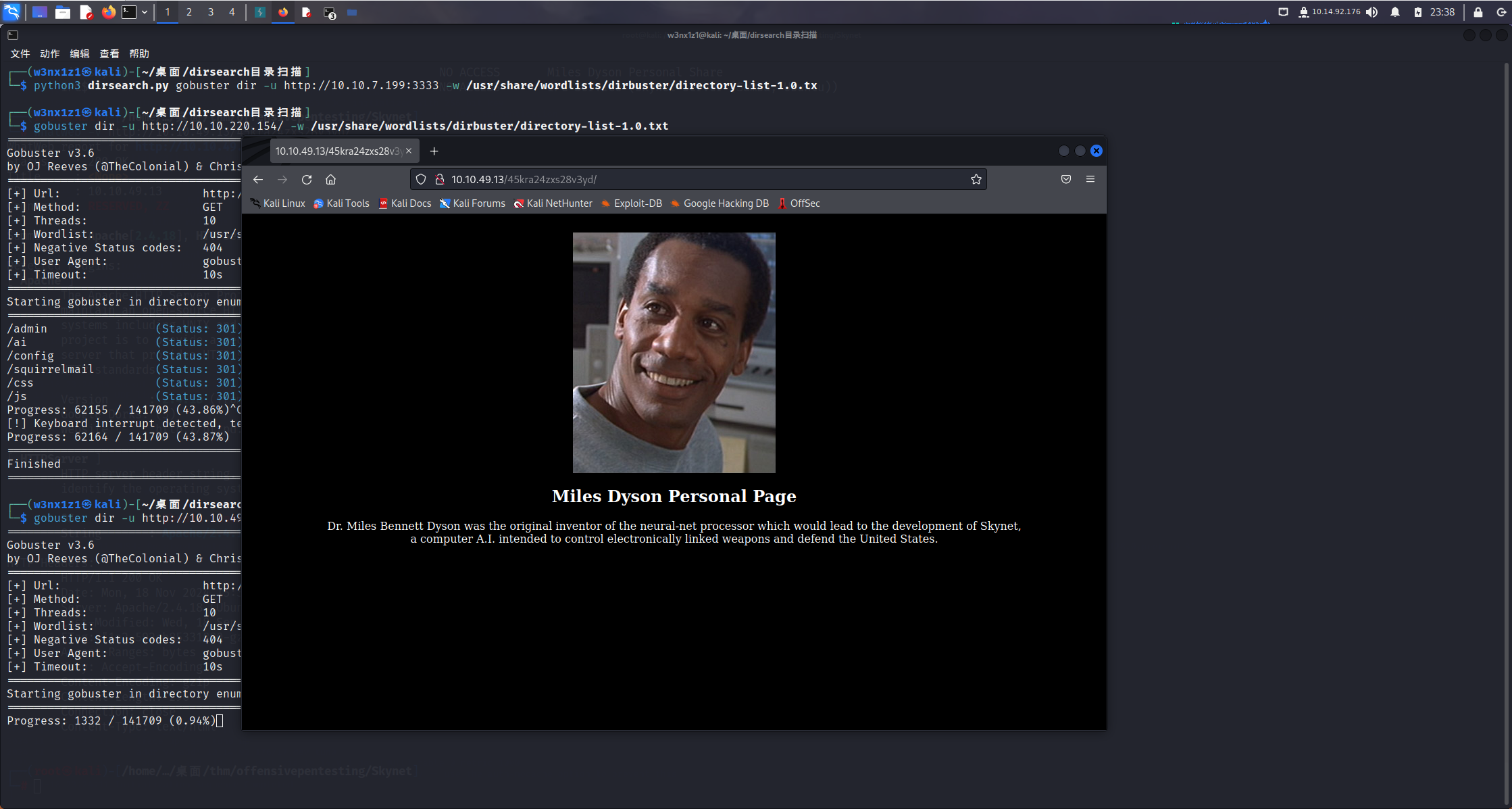This screenshot has width=1512, height=809.
Task: Open a new browser tab
Action: [x=434, y=151]
